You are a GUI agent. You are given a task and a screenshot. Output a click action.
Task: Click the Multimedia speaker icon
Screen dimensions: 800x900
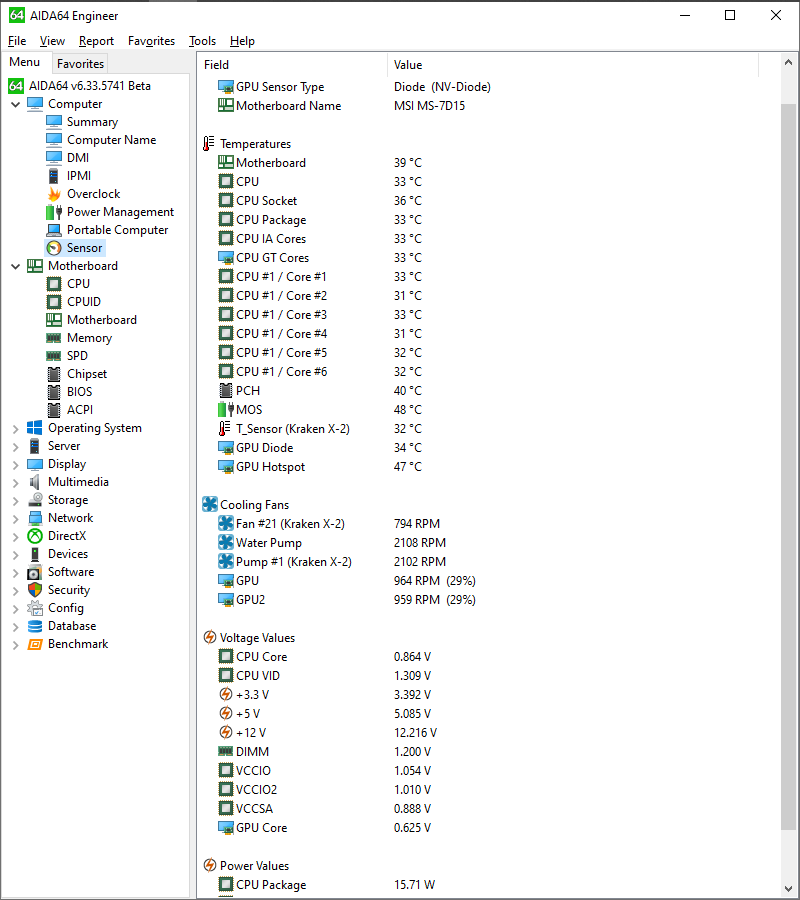click(x=35, y=482)
